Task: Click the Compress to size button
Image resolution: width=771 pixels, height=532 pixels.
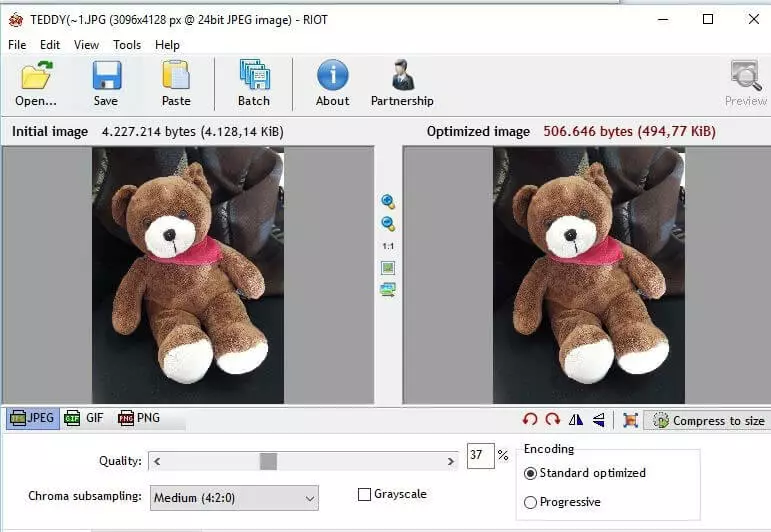Action: [x=708, y=420]
